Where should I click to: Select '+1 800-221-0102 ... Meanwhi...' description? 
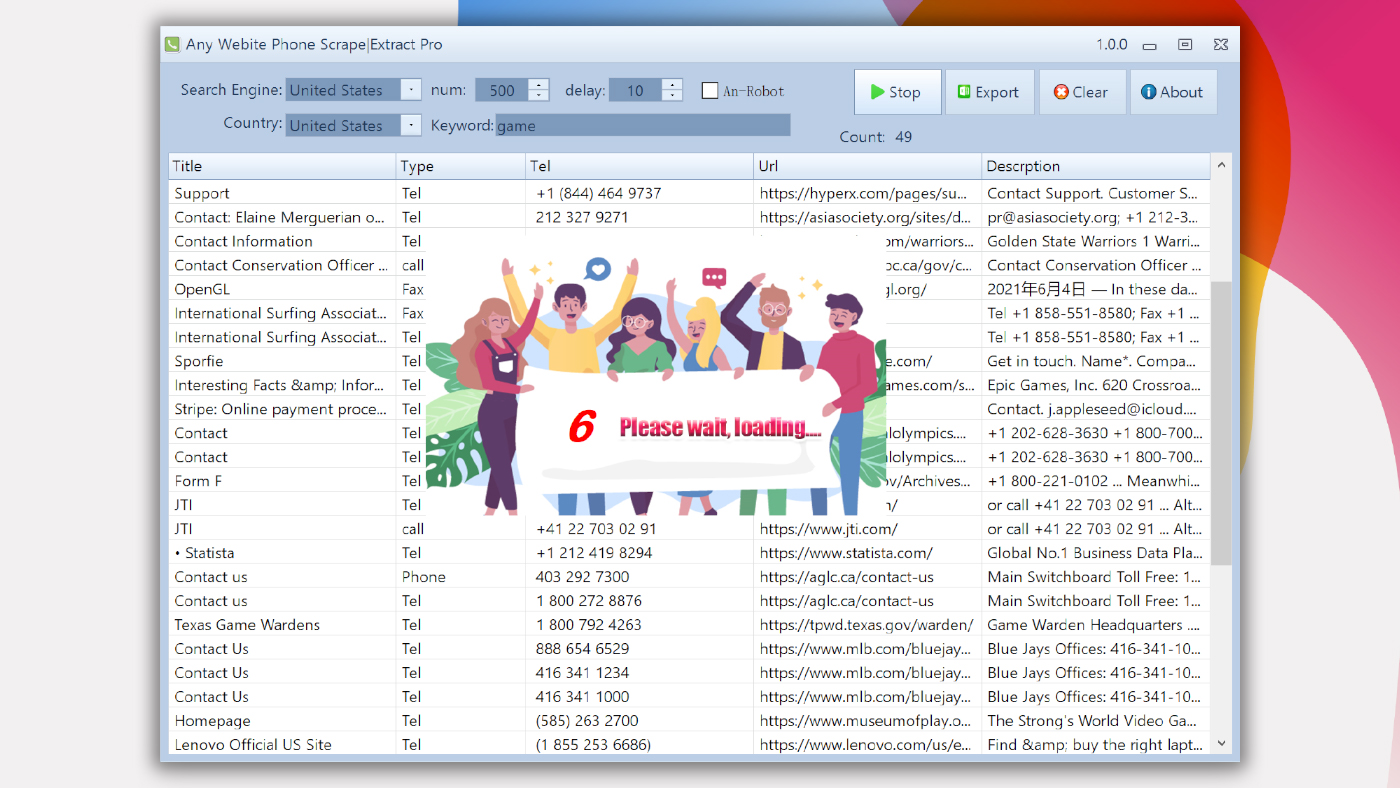(1096, 481)
